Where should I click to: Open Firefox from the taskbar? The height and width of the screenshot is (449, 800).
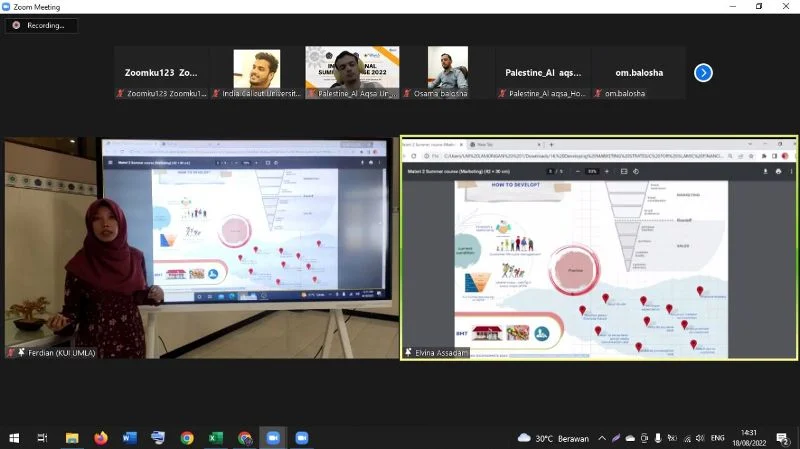point(100,438)
